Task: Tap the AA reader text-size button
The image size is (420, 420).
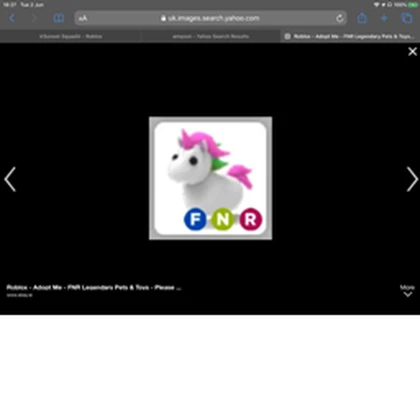Action: (x=83, y=18)
